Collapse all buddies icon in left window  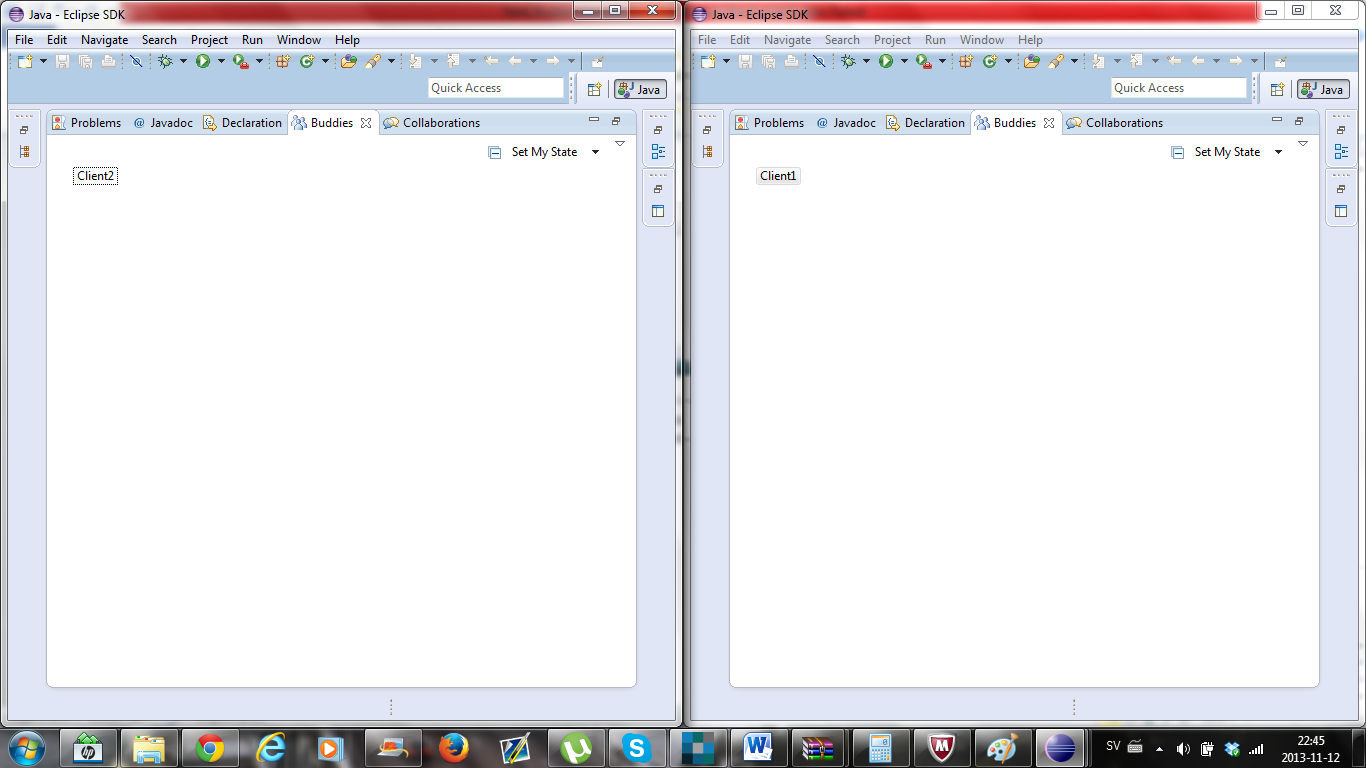click(494, 152)
